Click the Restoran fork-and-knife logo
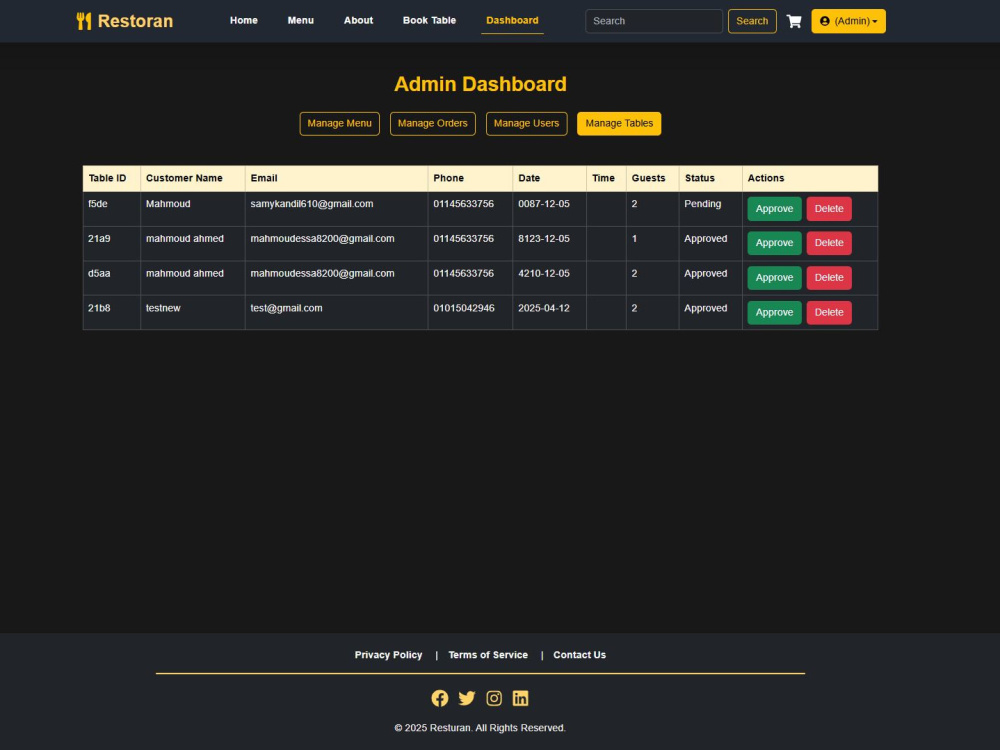Image resolution: width=1000 pixels, height=750 pixels. coord(84,21)
